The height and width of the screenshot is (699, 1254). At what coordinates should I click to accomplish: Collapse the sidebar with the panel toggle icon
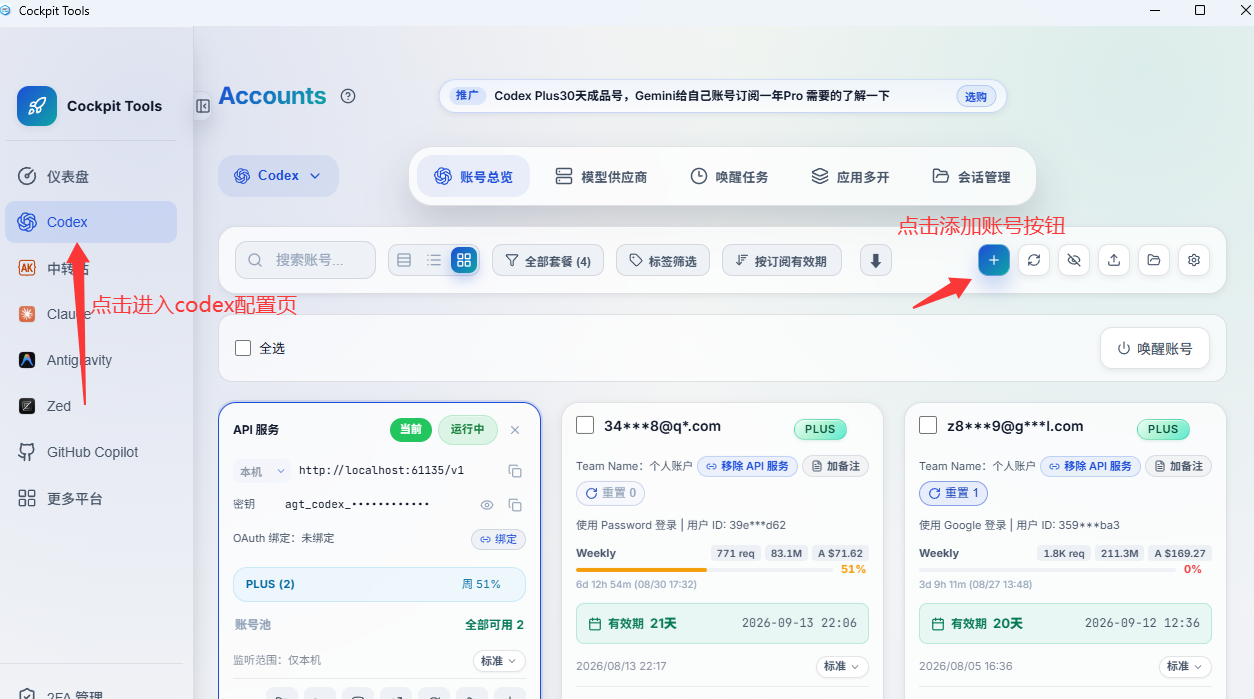point(203,106)
